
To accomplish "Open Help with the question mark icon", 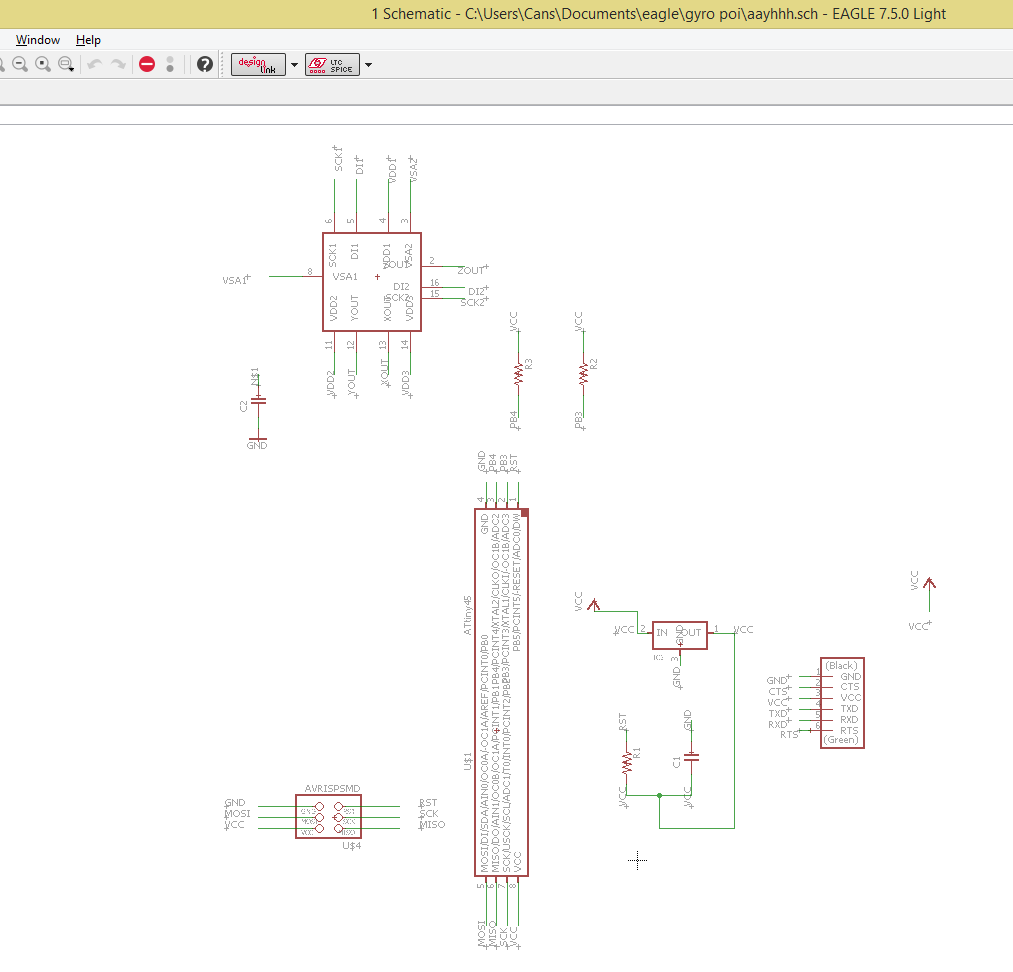I will pyautogui.click(x=205, y=64).
